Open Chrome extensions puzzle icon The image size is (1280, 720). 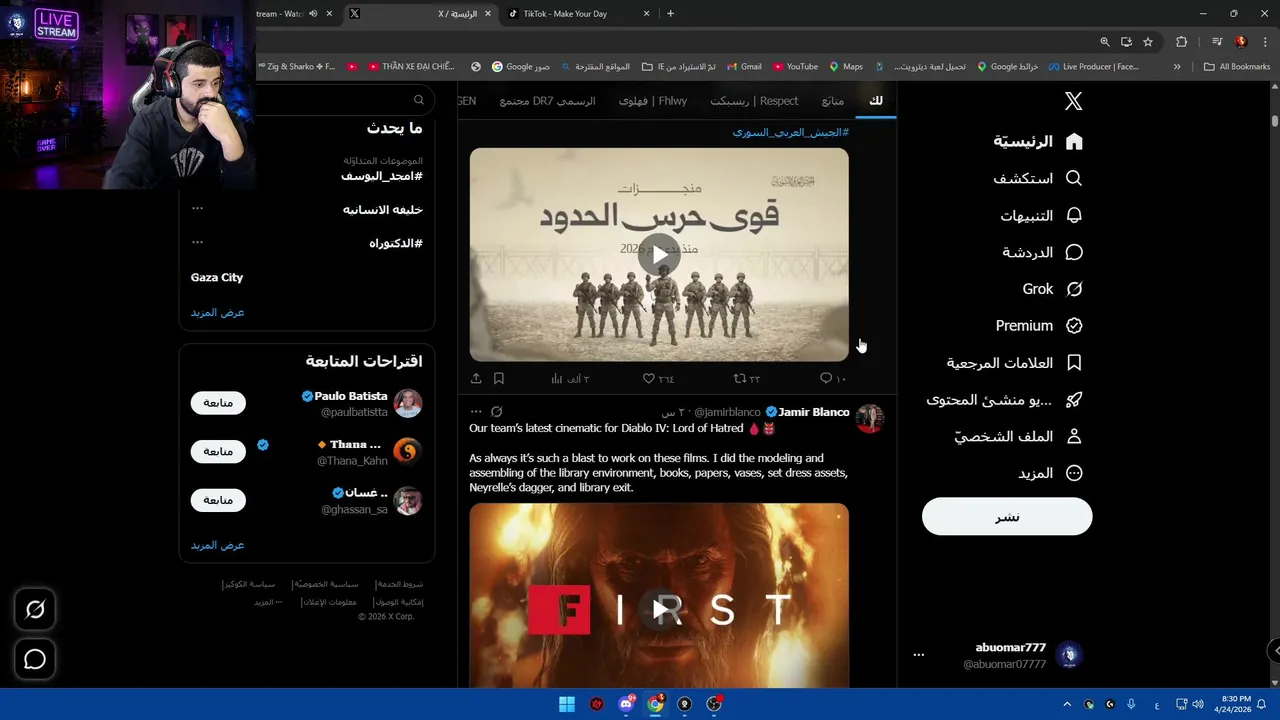(x=1182, y=42)
